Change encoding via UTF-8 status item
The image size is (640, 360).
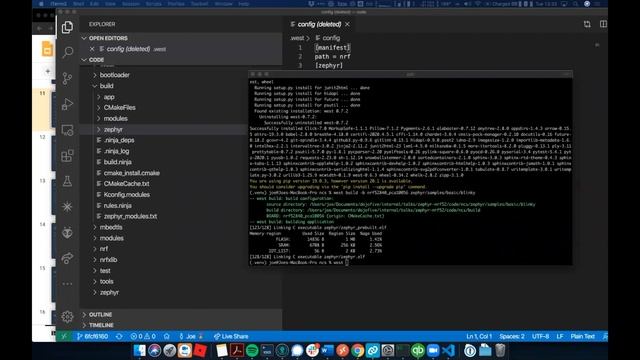(x=540, y=336)
